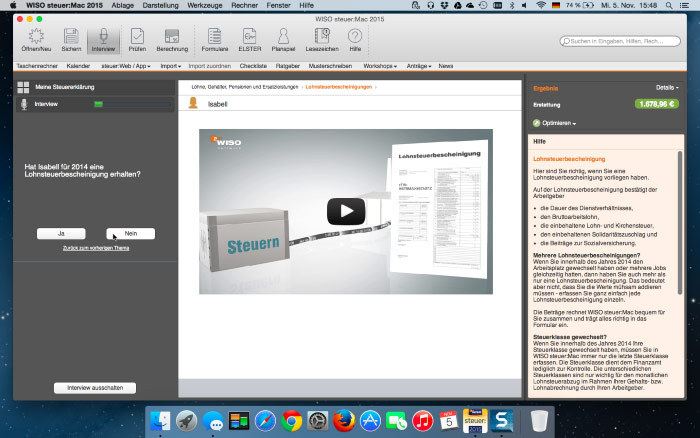This screenshot has height=438, width=700.
Task: Click the Interview progress bar
Action: tap(133, 104)
